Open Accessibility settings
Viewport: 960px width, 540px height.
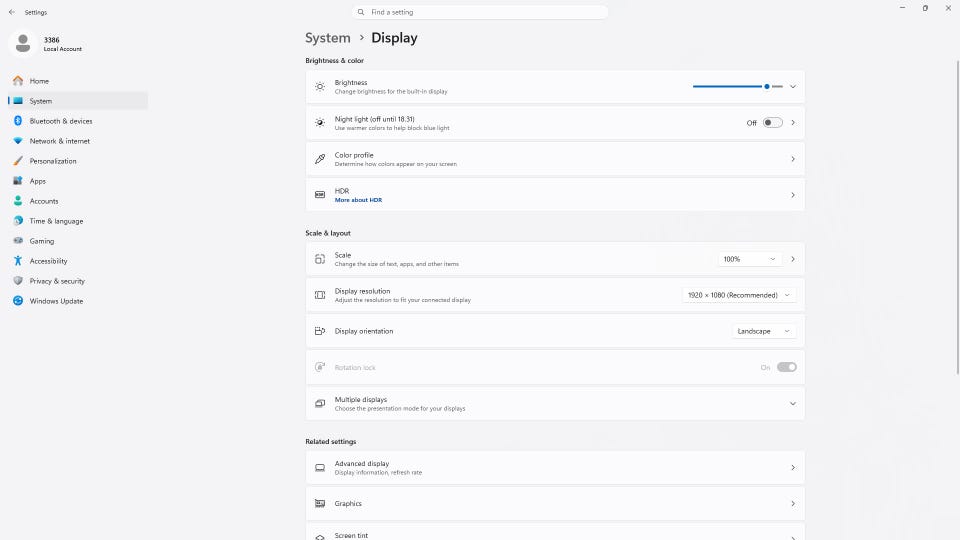78,261
